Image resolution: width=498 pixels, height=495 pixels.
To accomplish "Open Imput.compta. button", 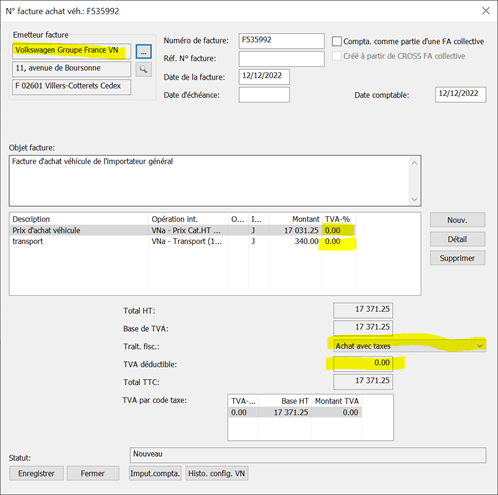I will tap(155, 473).
